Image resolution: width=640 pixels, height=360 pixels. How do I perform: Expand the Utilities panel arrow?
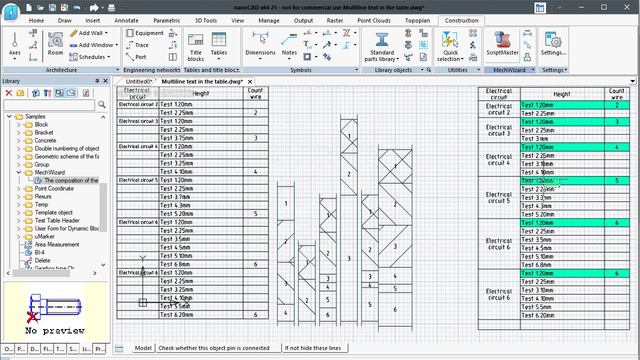[478, 70]
